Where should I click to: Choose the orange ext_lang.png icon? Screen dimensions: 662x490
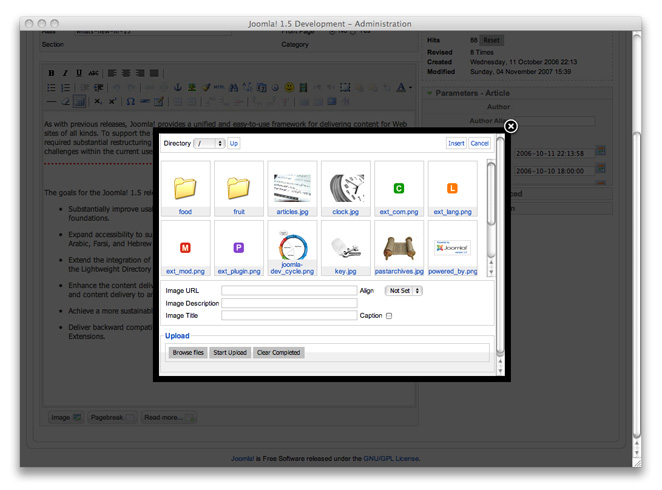point(452,187)
